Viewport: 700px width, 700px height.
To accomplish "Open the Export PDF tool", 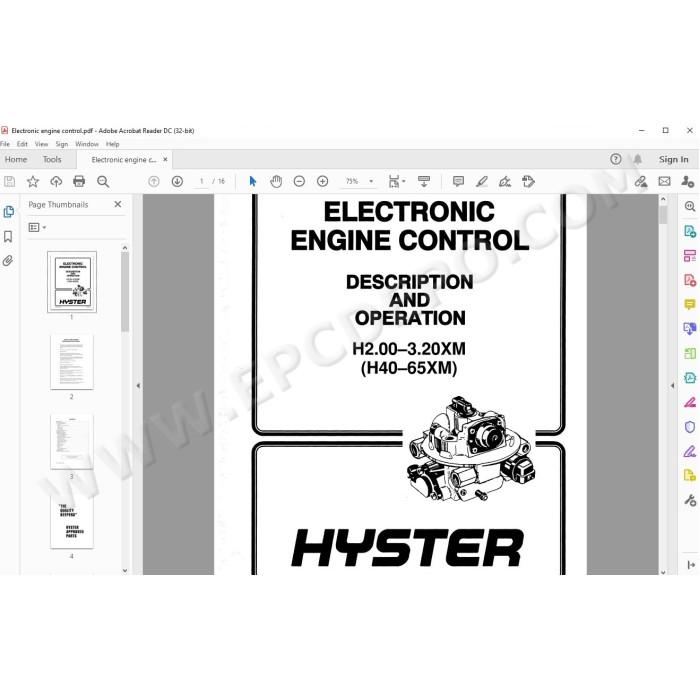I will [x=690, y=231].
